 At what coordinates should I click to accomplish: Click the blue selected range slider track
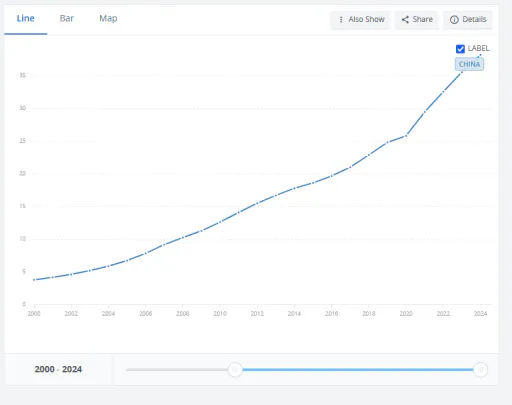click(358, 369)
